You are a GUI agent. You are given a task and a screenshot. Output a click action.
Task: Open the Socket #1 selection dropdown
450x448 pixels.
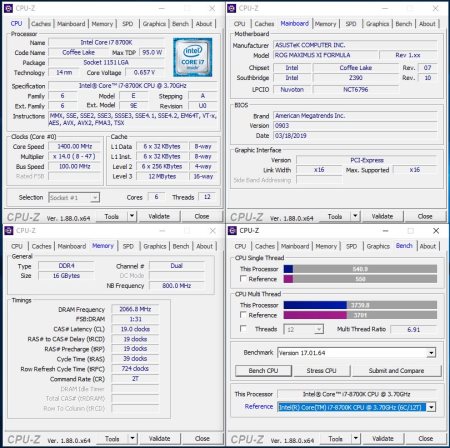pos(95,198)
